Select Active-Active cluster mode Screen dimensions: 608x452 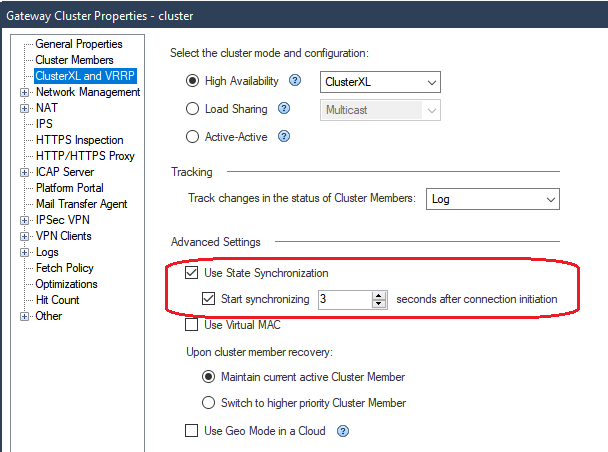[x=193, y=137]
